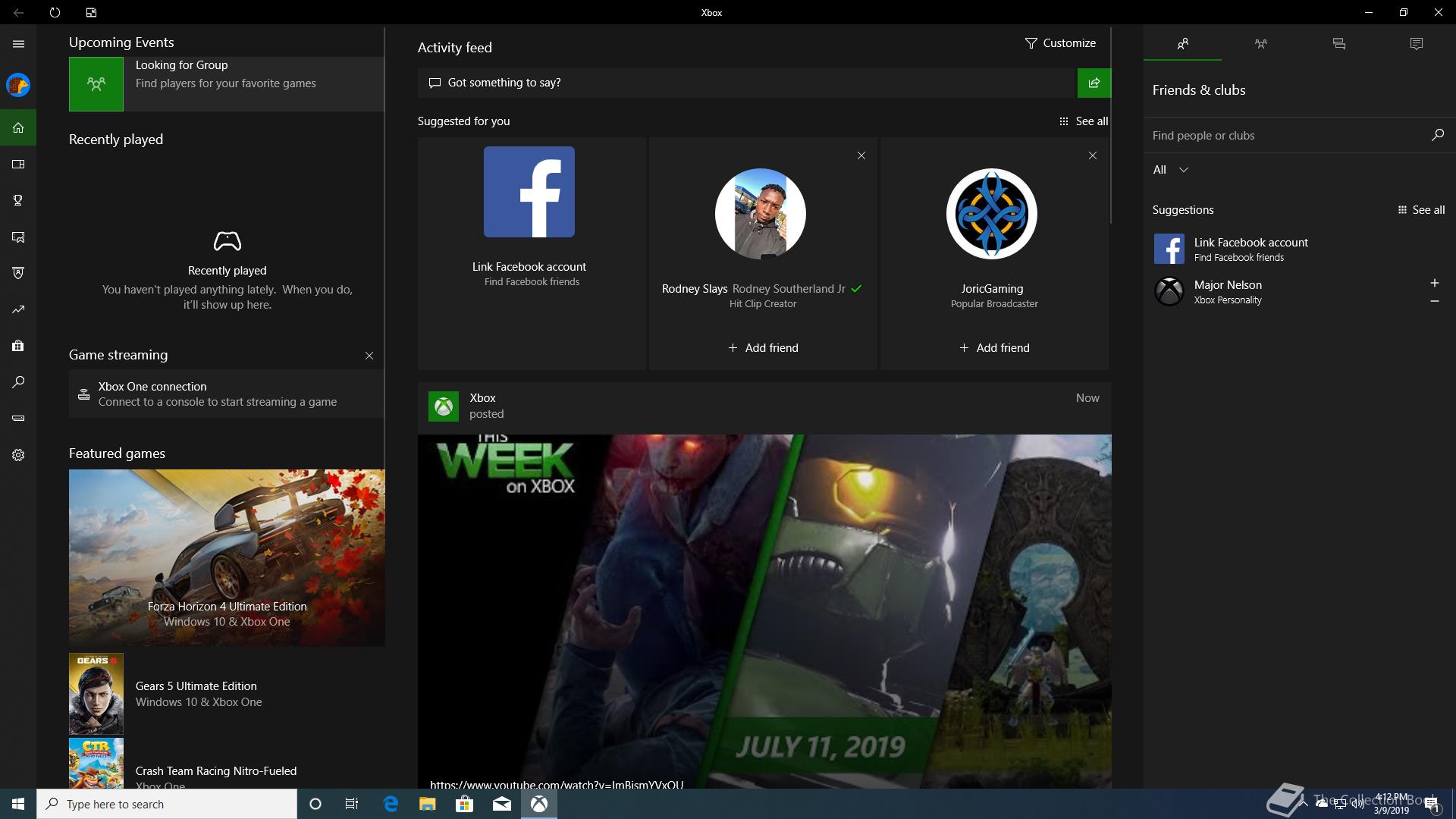This screenshot has height=819, width=1456.
Task: Open the hedgehog profile avatar
Action: point(18,85)
